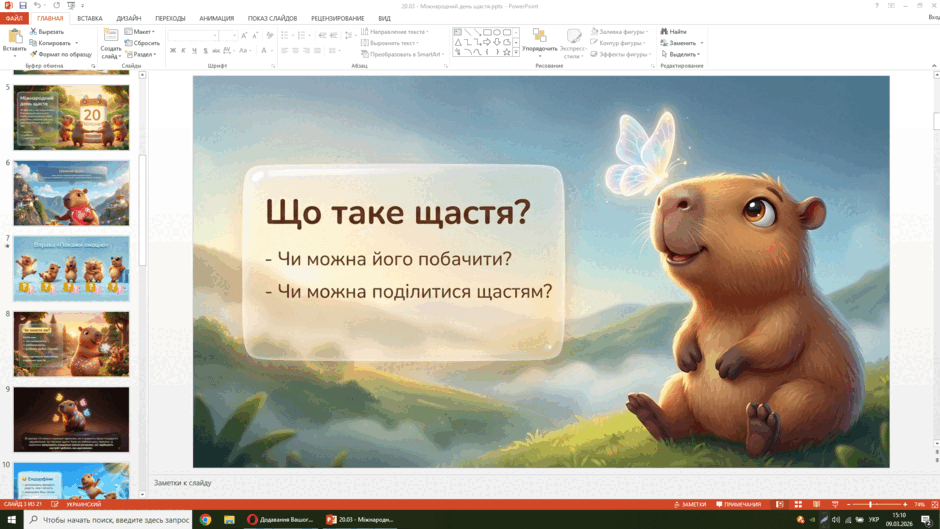
Task: Justify text alignment
Action: 317,51
